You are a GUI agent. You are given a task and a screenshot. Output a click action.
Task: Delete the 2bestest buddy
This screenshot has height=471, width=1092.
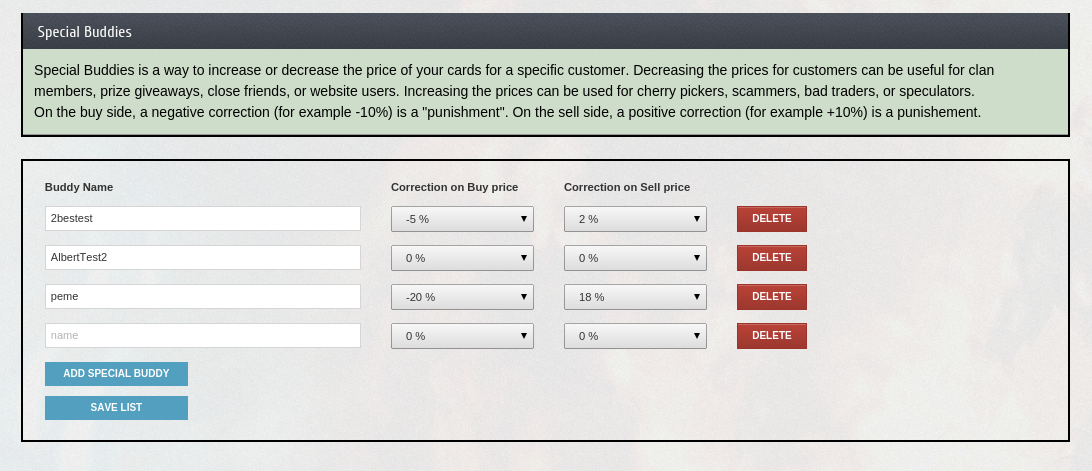(771, 219)
